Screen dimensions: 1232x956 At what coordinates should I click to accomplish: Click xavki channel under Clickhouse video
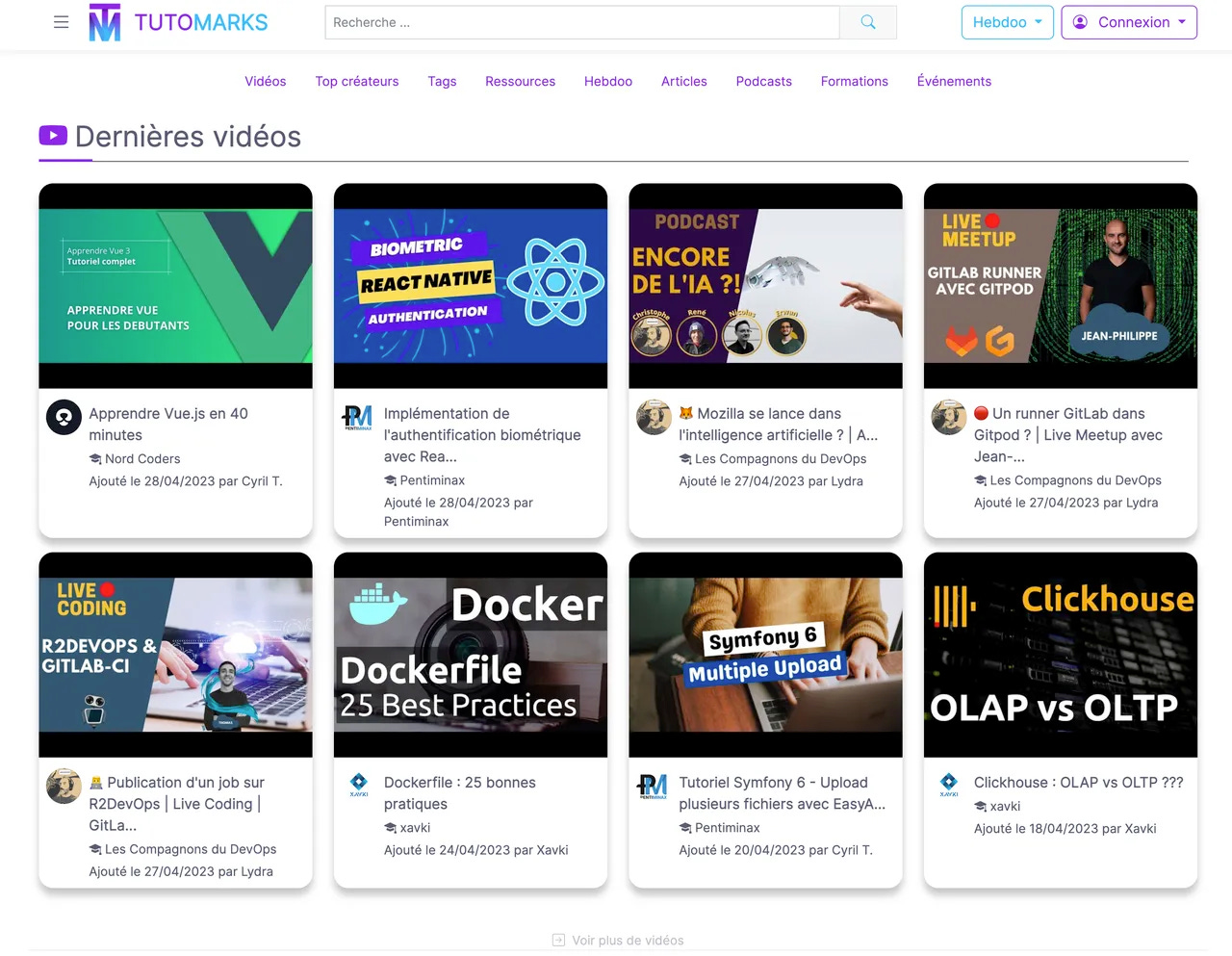click(1005, 806)
